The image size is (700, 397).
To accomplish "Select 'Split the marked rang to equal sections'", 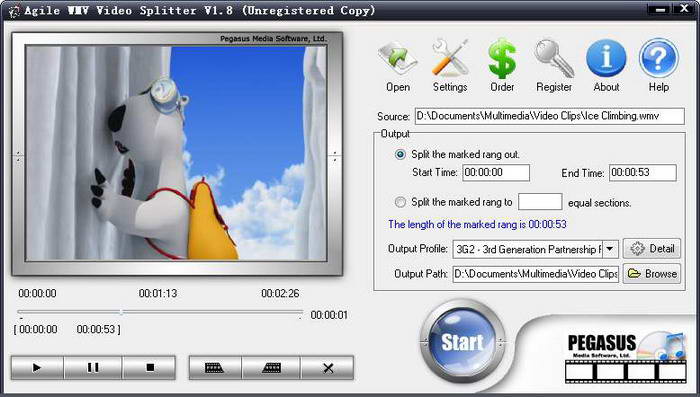I will click(x=400, y=202).
